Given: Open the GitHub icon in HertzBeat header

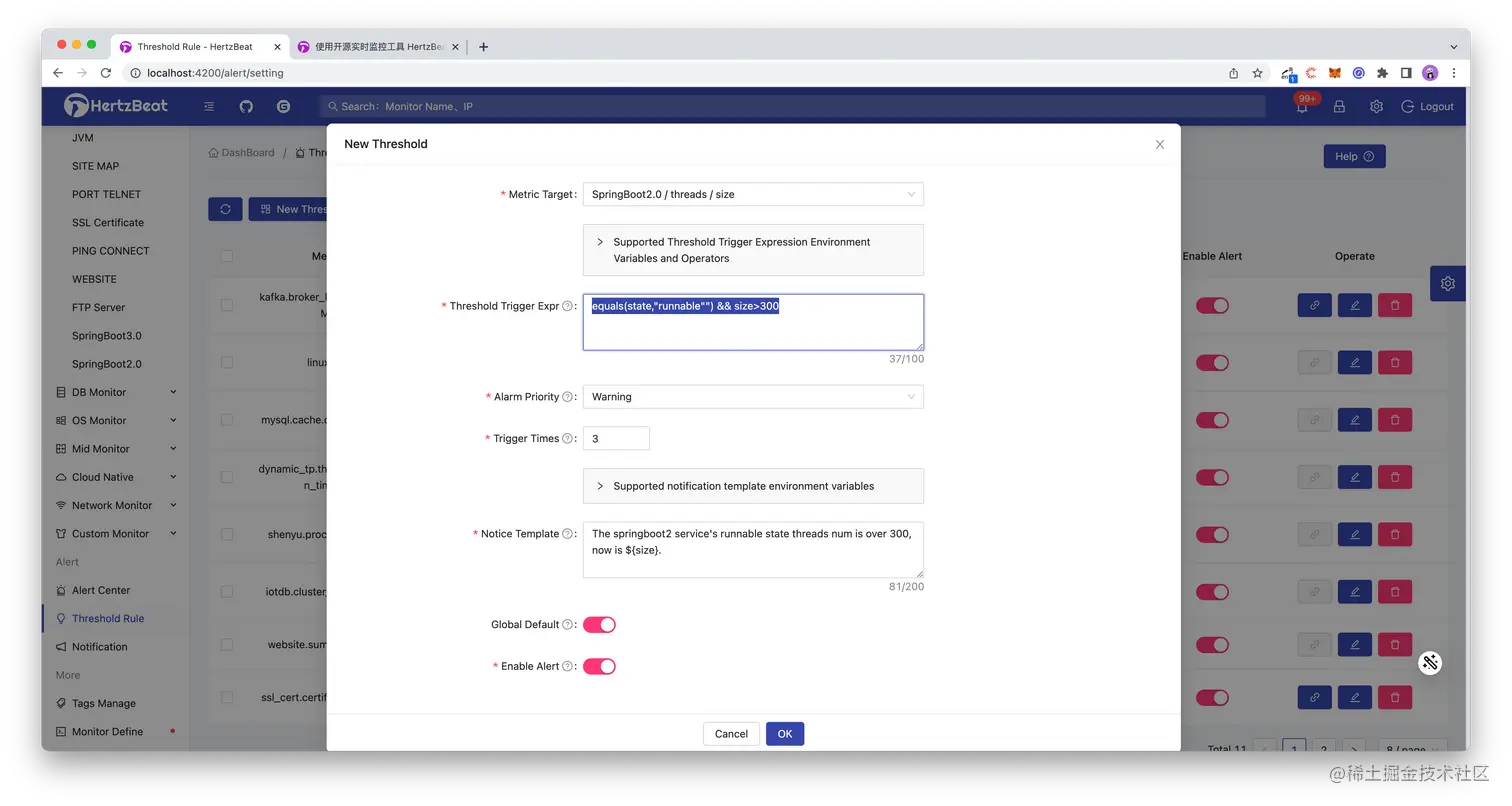Looking at the screenshot, I should (x=246, y=106).
